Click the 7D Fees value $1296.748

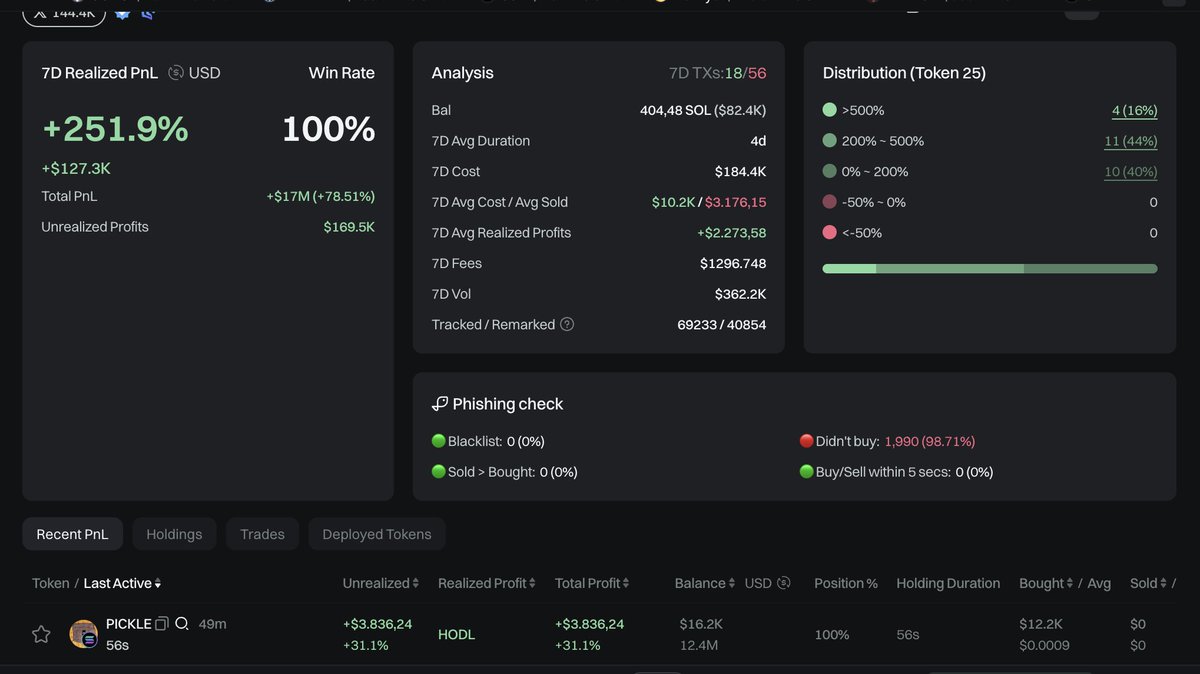pos(733,263)
